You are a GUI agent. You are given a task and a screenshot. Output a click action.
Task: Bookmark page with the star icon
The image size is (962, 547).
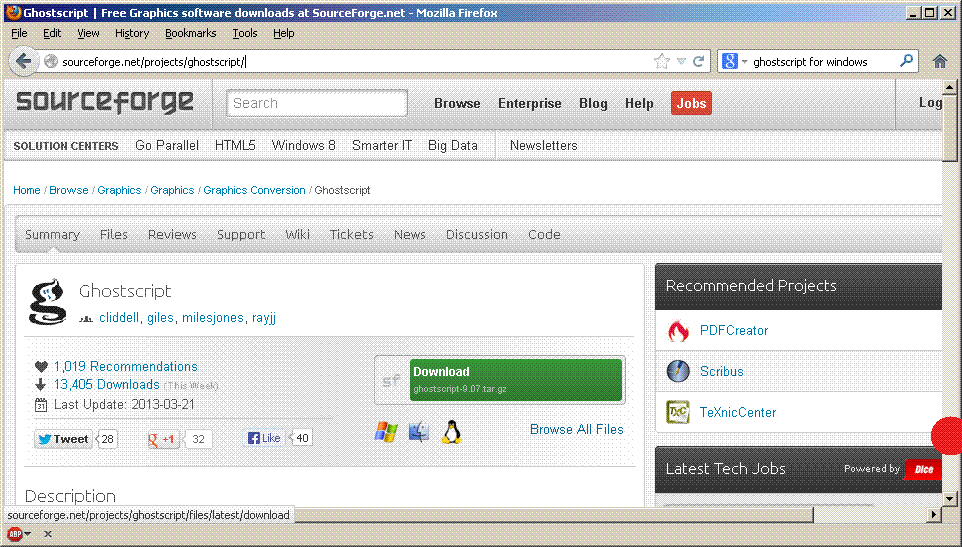661,61
